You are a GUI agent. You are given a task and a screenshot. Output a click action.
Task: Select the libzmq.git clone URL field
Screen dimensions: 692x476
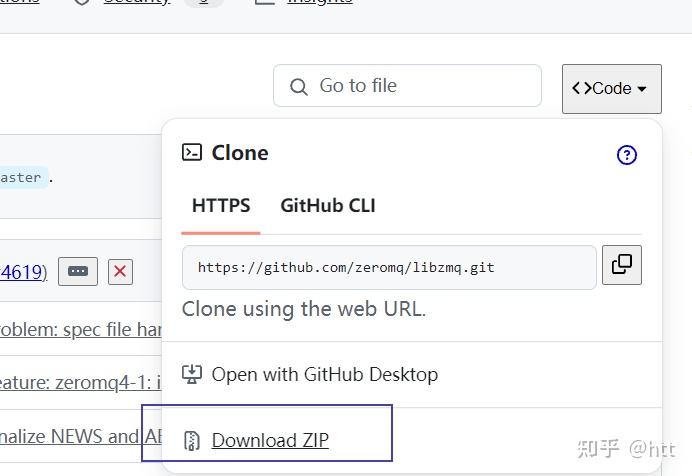coord(389,267)
